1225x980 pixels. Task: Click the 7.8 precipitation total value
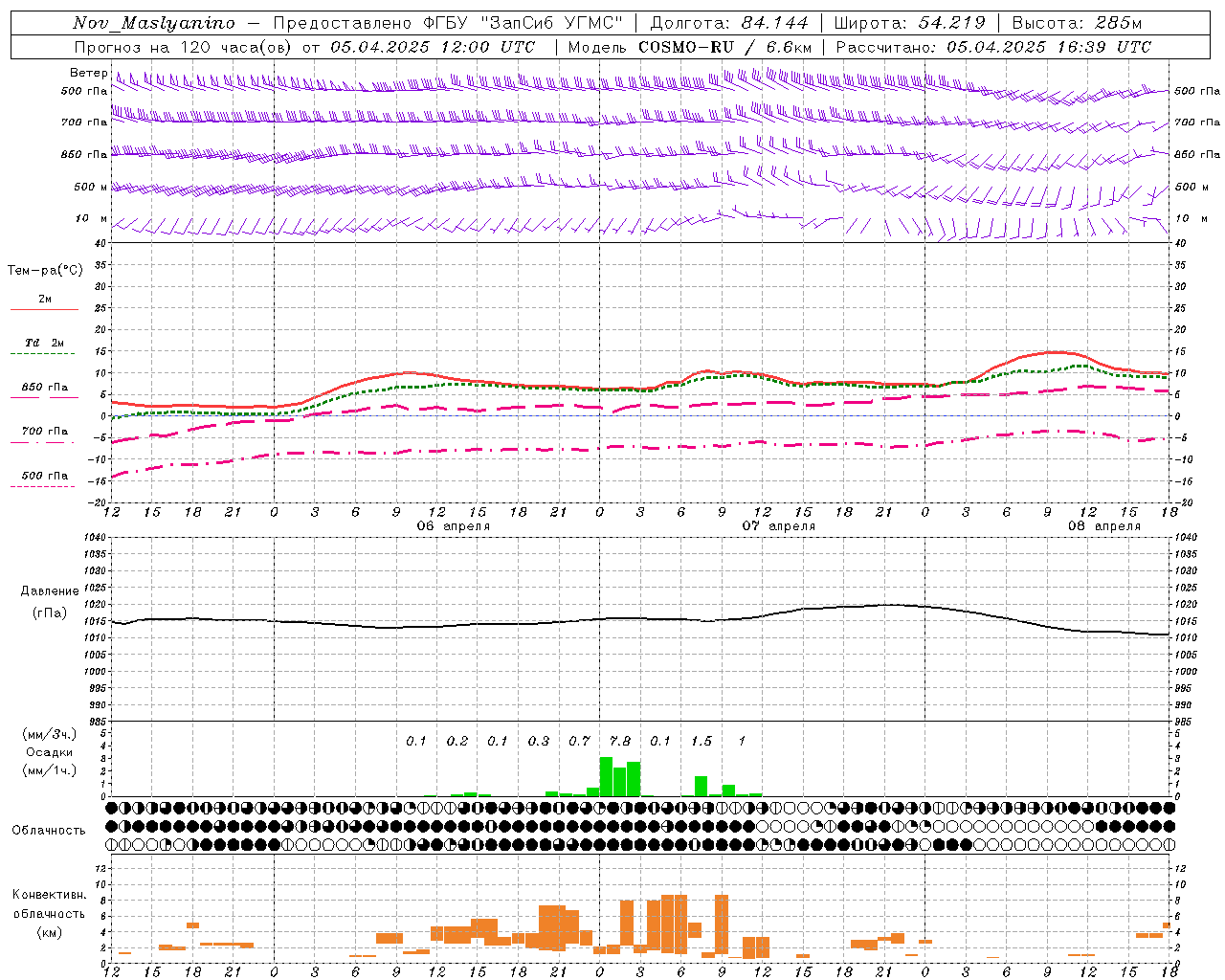pyautogui.click(x=620, y=742)
